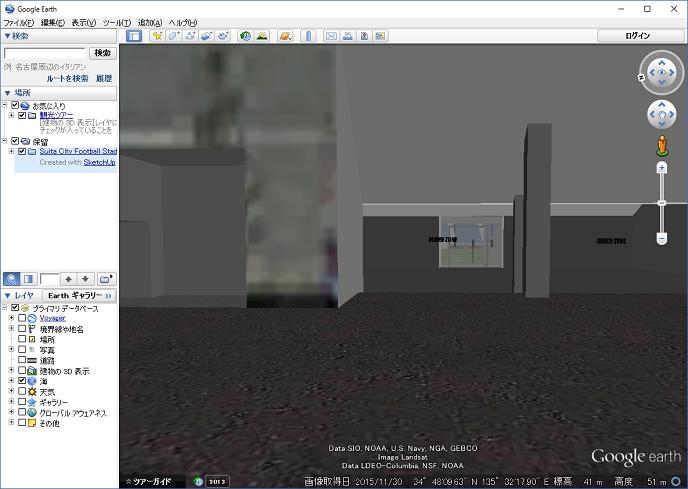Uncheck the 海 layer checkbox

(x=22, y=381)
